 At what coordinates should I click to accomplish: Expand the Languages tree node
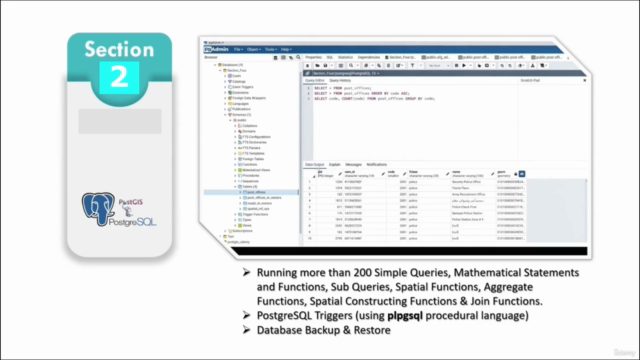click(225, 104)
